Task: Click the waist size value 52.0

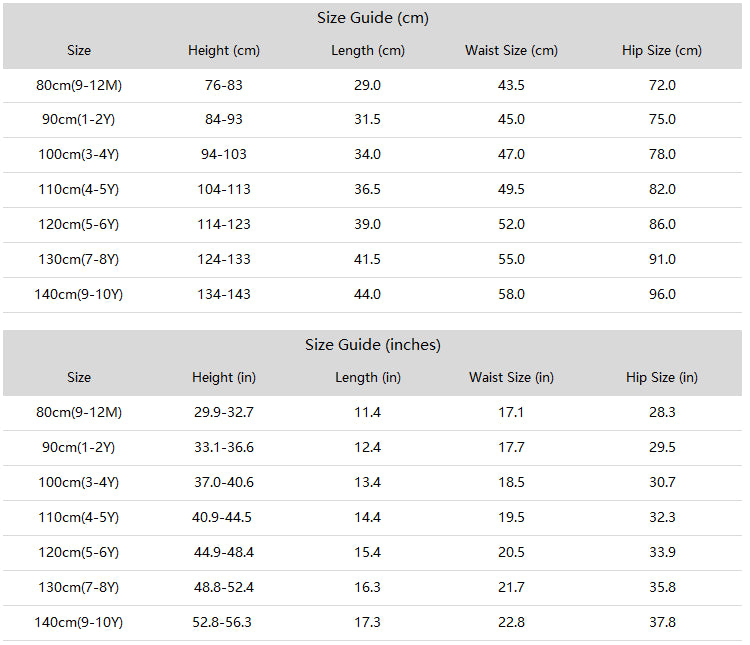Action: tap(511, 224)
